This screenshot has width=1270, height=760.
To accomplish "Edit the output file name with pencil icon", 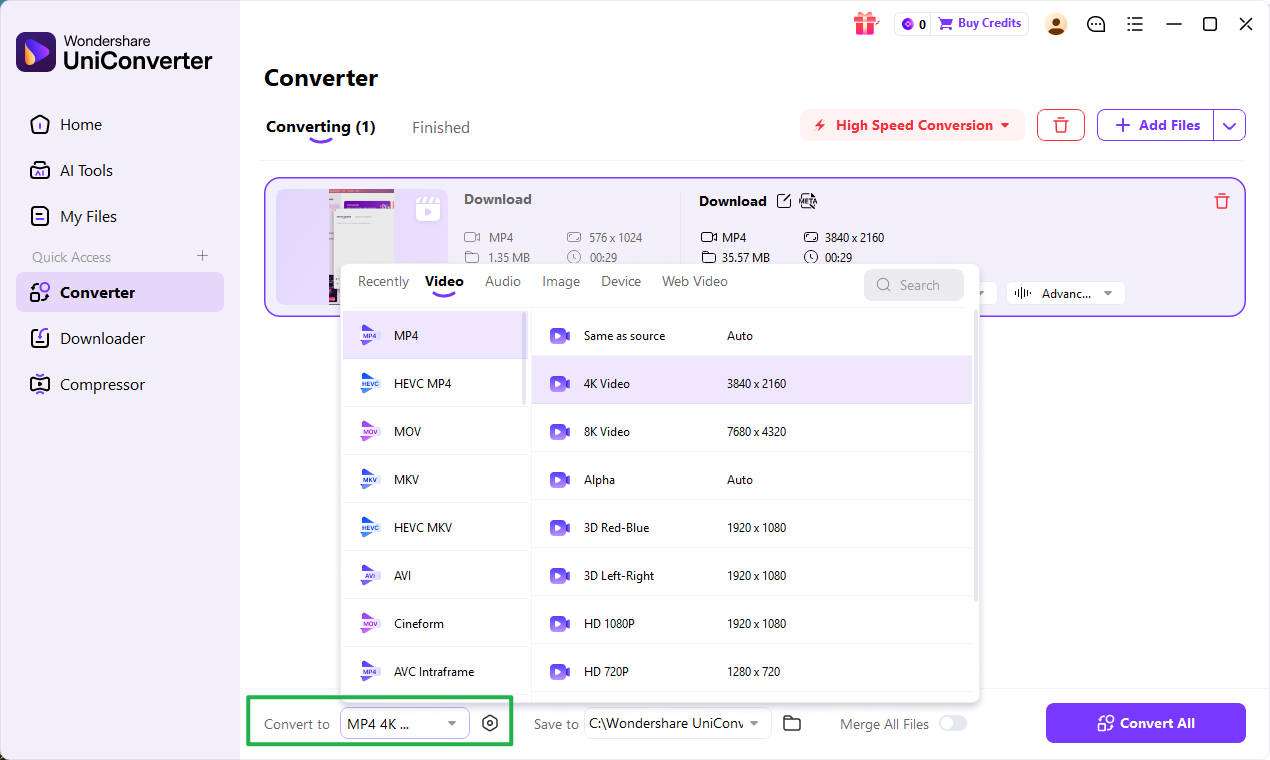I will pyautogui.click(x=784, y=201).
